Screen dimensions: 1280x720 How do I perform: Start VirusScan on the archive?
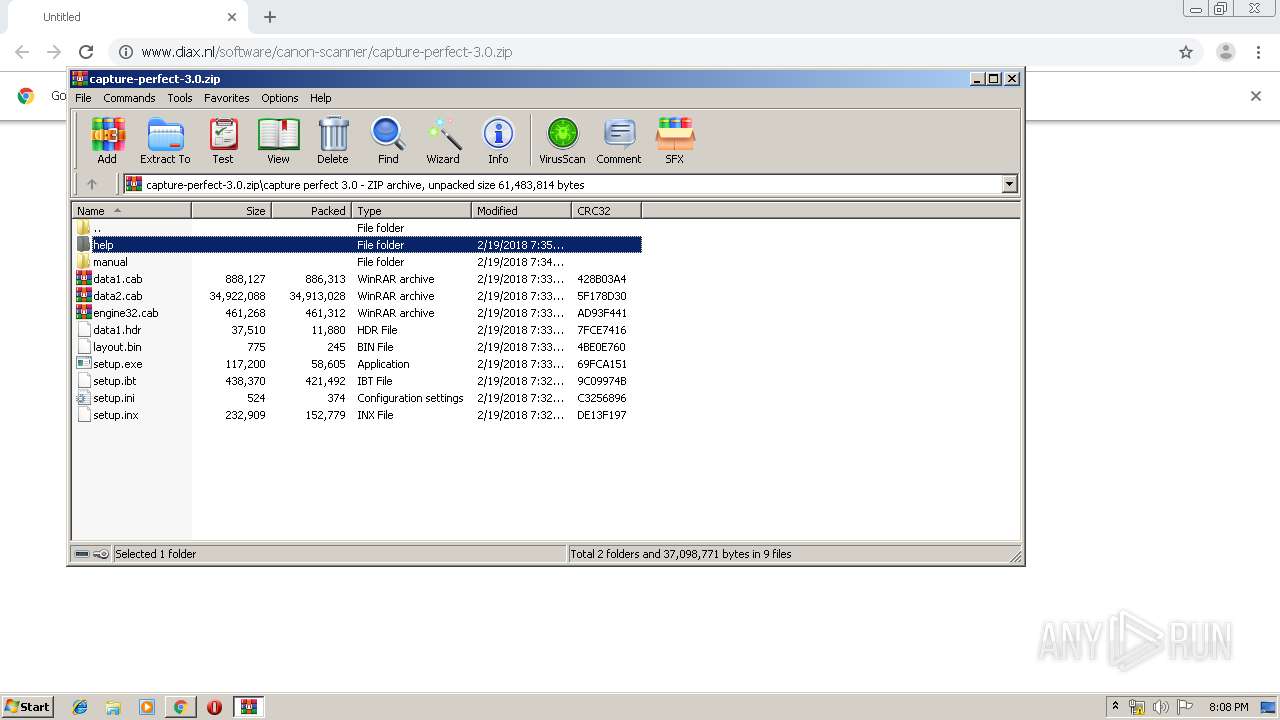[562, 140]
